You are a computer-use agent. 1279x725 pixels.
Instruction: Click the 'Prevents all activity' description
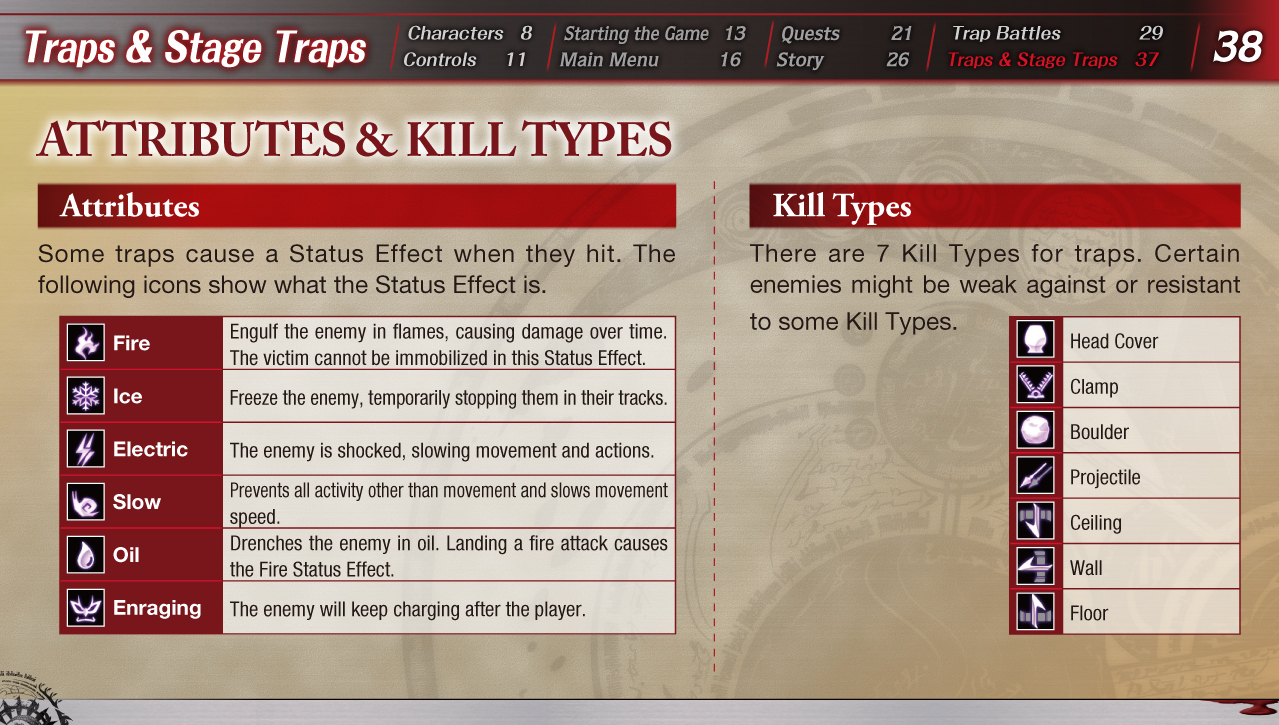click(448, 503)
